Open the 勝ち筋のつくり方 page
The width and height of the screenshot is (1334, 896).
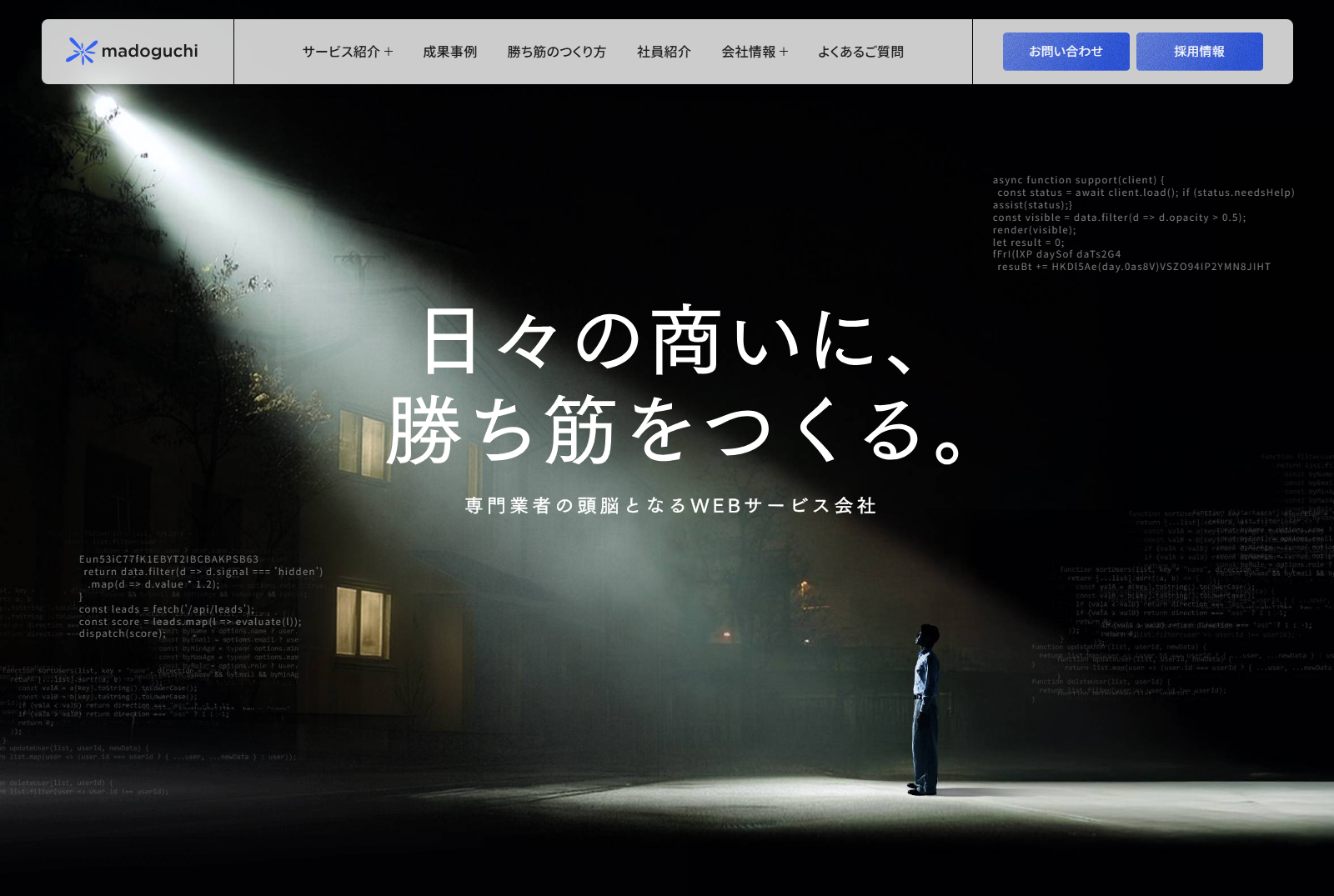[x=555, y=51]
